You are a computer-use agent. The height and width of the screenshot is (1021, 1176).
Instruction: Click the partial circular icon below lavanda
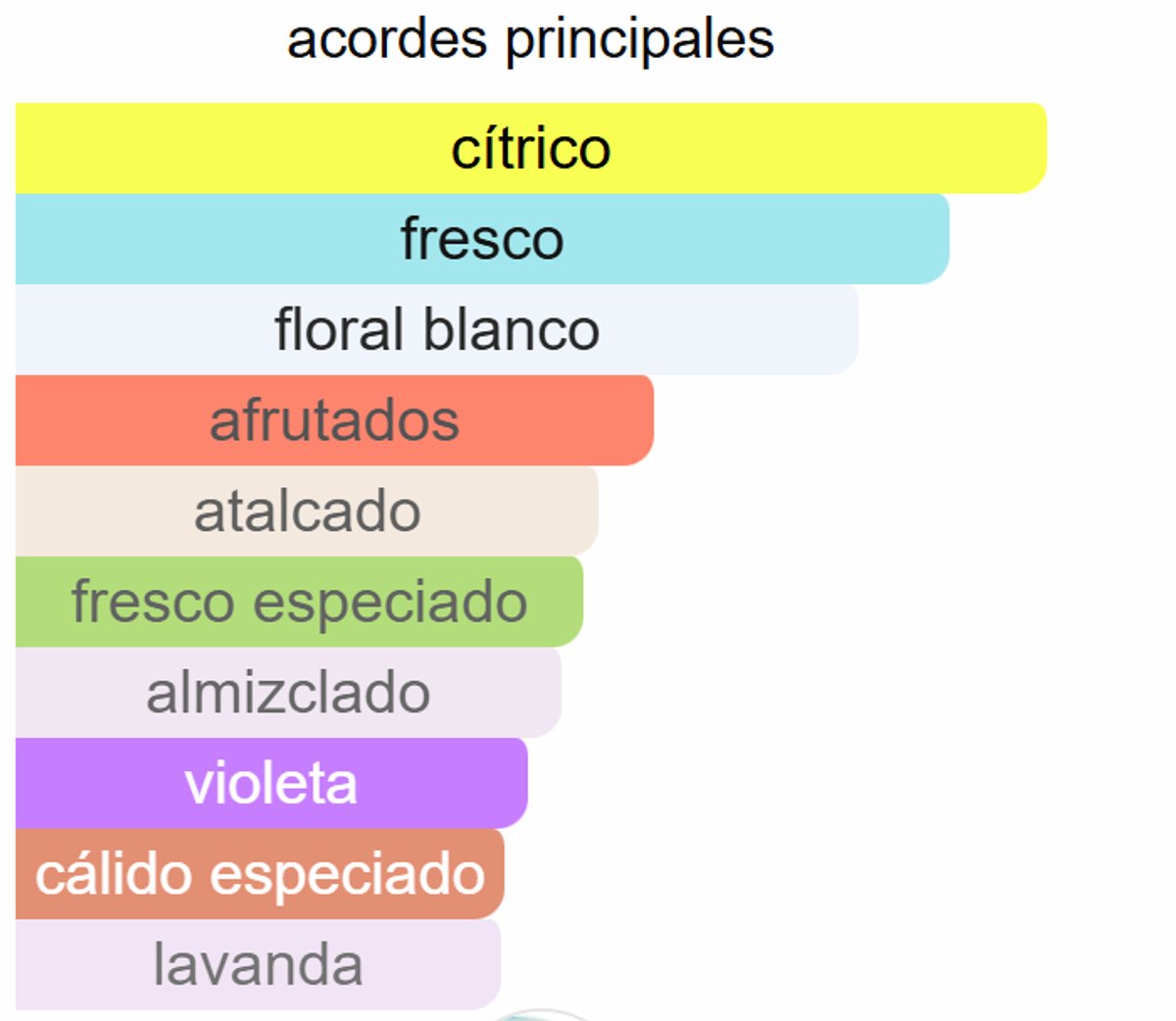pos(541,1015)
